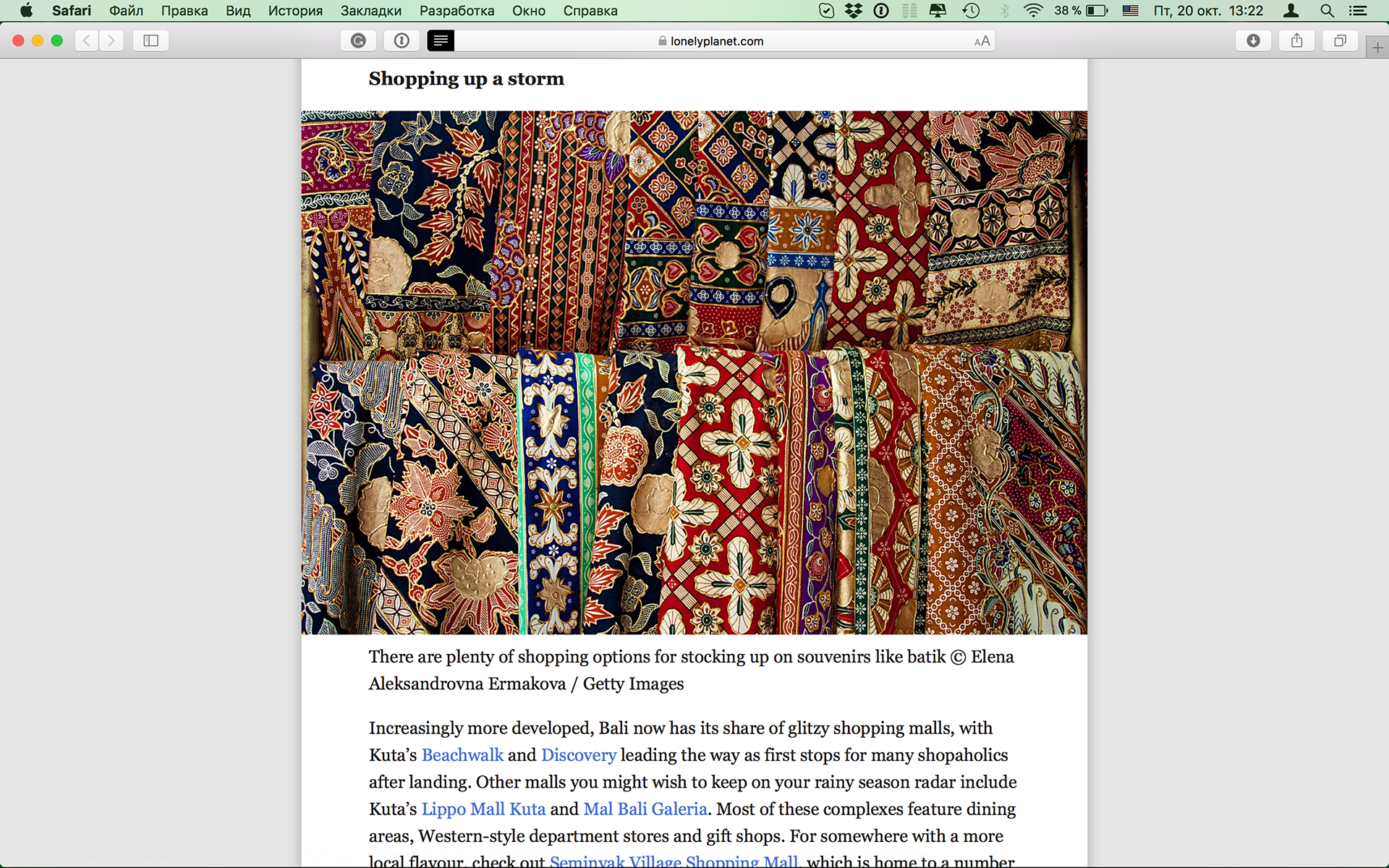Open the Окно menu
The height and width of the screenshot is (868, 1389).
[529, 11]
